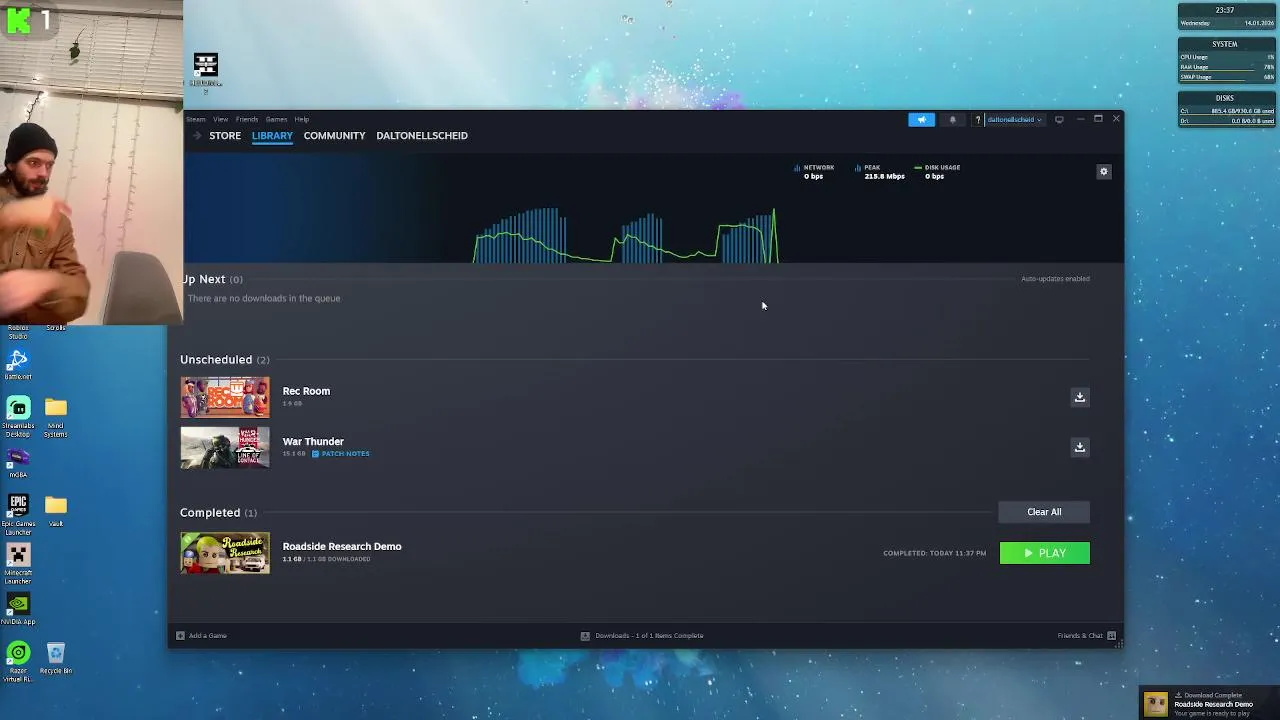Click the Auto-updates enabled text
The image size is (1280, 720).
[x=1055, y=279]
